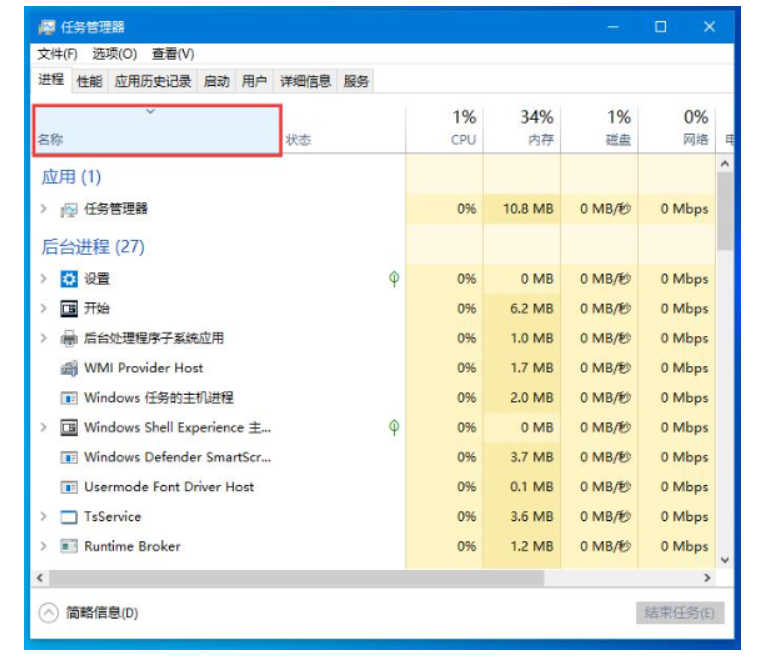Expand the 任务管理器 process row

(x=43, y=209)
